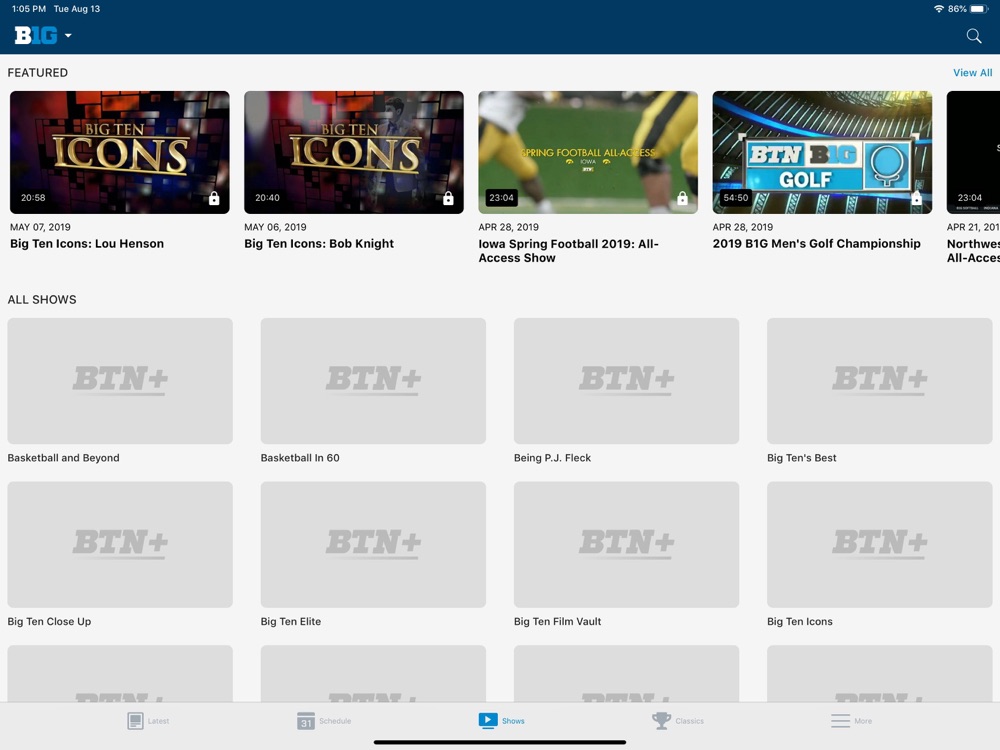Tap lock icon on Golf Championship video
The height and width of the screenshot is (750, 1000).
coord(916,198)
